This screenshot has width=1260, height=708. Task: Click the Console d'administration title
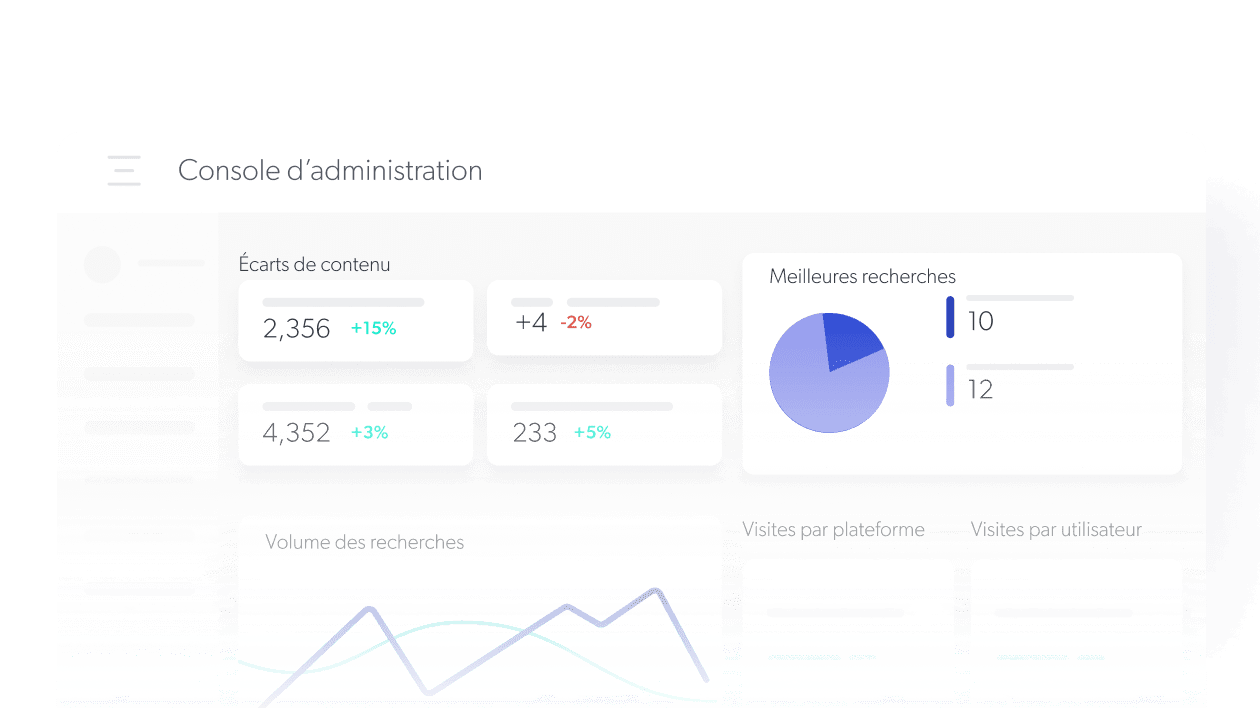pyautogui.click(x=330, y=171)
